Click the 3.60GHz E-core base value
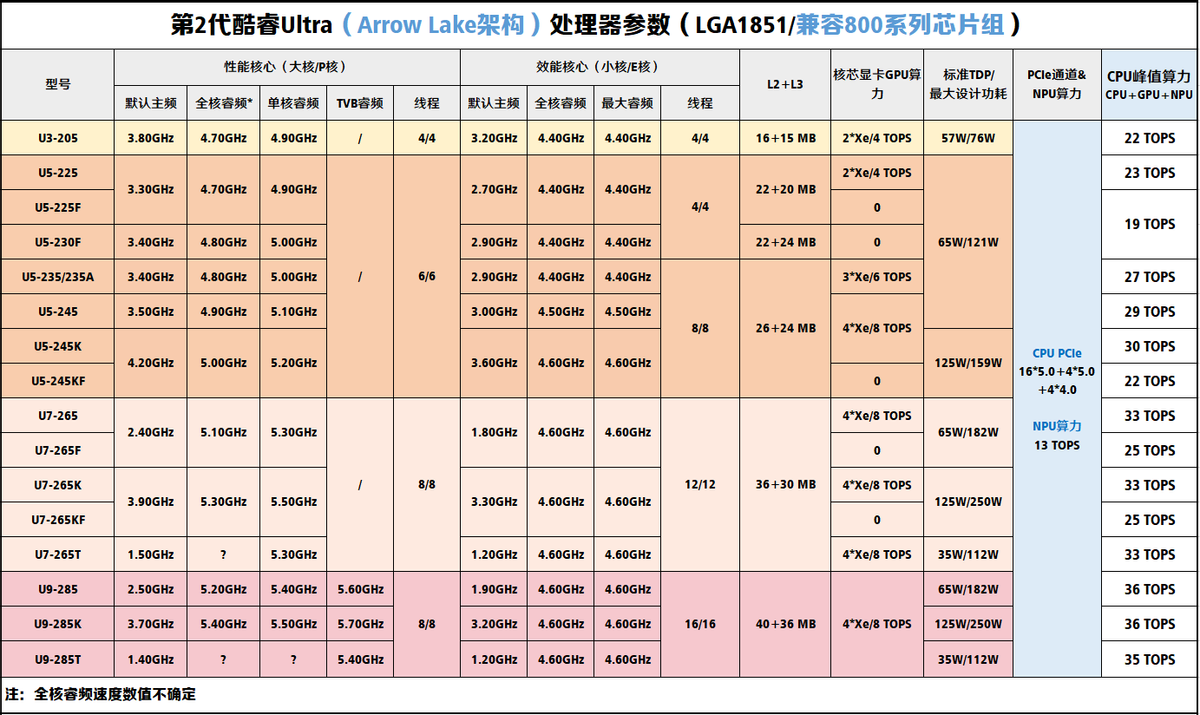The width and height of the screenshot is (1200, 715). [493, 363]
